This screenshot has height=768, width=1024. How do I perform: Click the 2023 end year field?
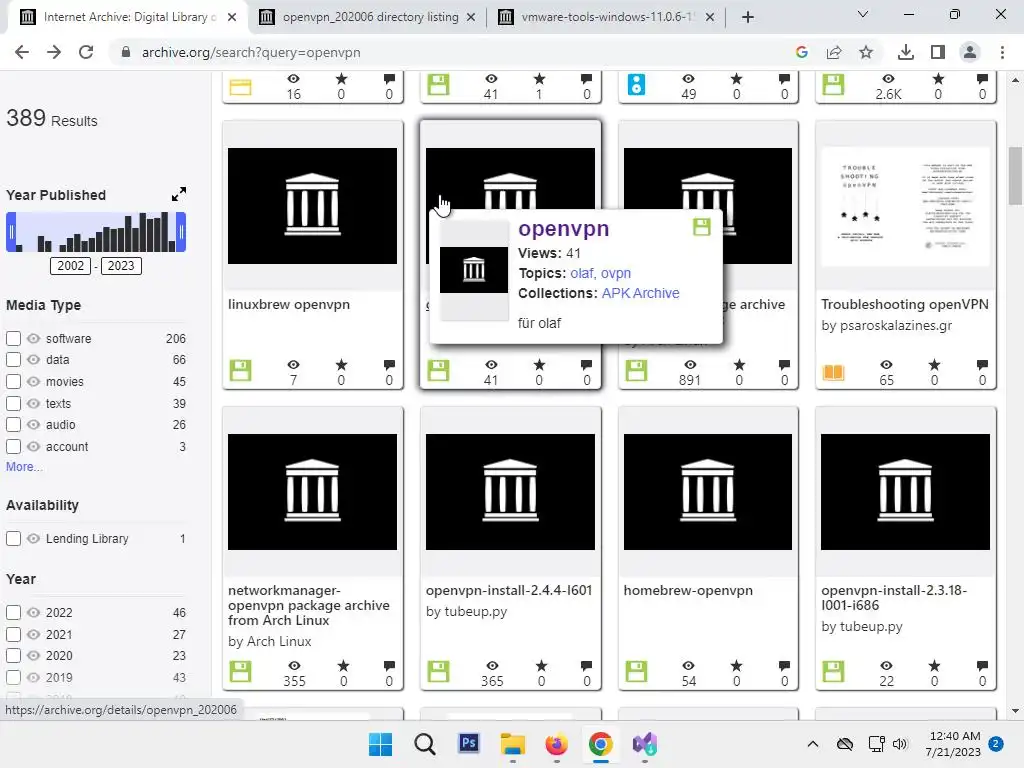point(121,266)
